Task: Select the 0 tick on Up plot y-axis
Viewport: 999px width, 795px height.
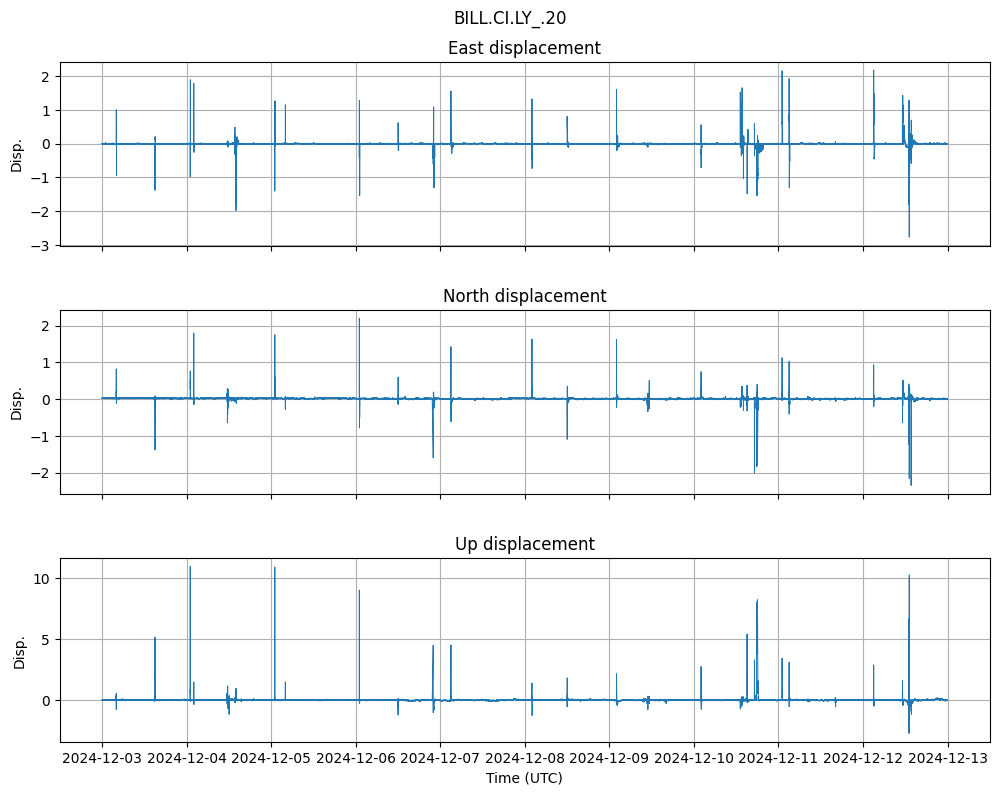Action: (x=44, y=700)
